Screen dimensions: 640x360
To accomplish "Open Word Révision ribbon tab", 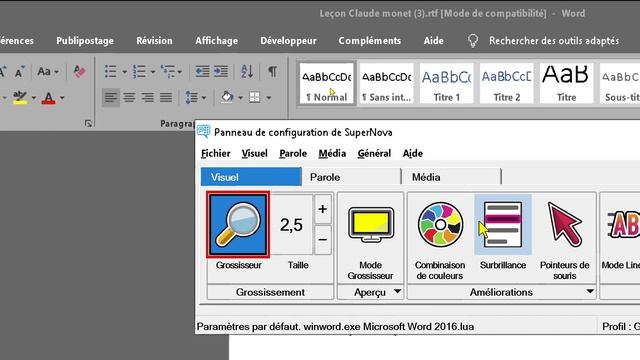I will [x=154, y=41].
